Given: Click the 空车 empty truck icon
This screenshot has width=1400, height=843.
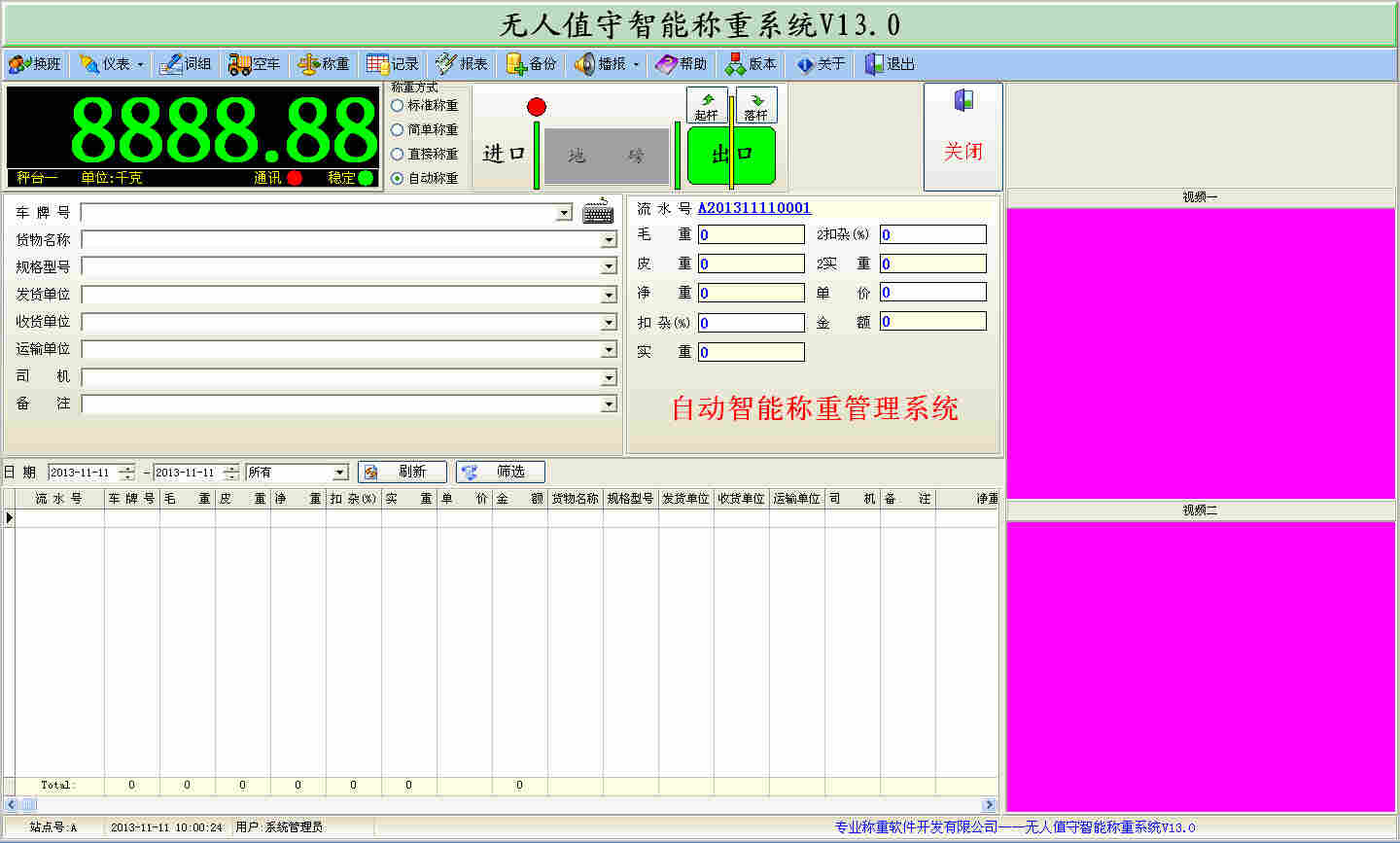Looking at the screenshot, I should [239, 64].
